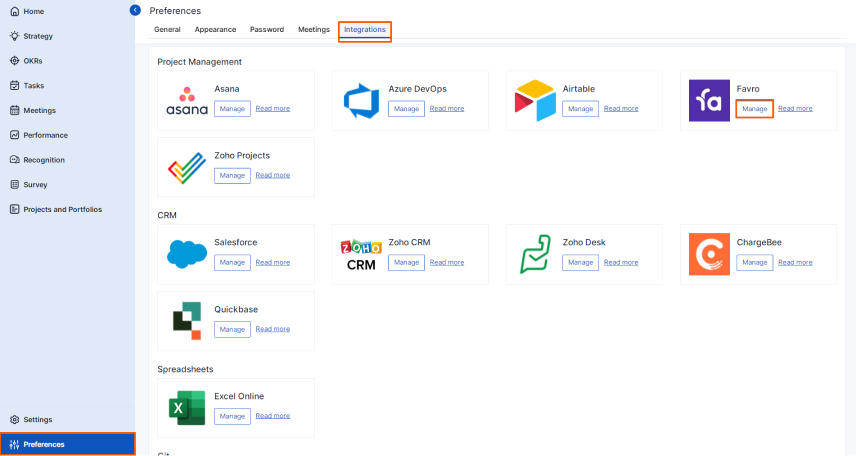This screenshot has height=456, width=856.
Task: Click the Meetings calendar icon
Action: (x=15, y=110)
